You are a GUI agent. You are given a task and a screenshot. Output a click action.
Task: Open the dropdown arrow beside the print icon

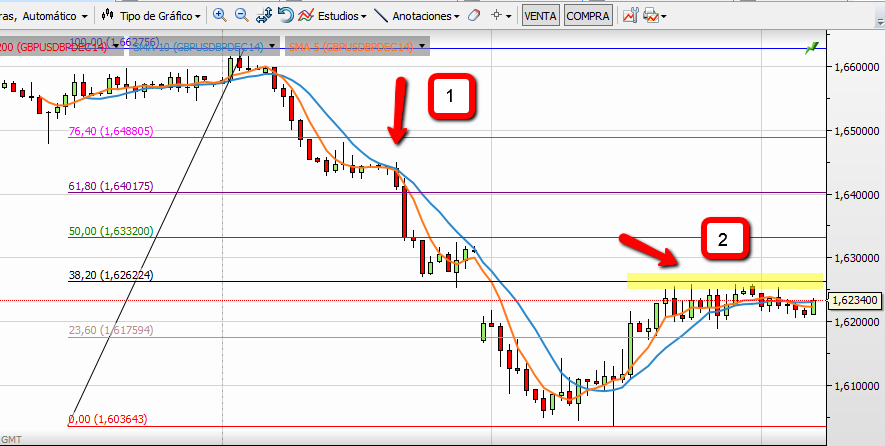(x=663, y=16)
